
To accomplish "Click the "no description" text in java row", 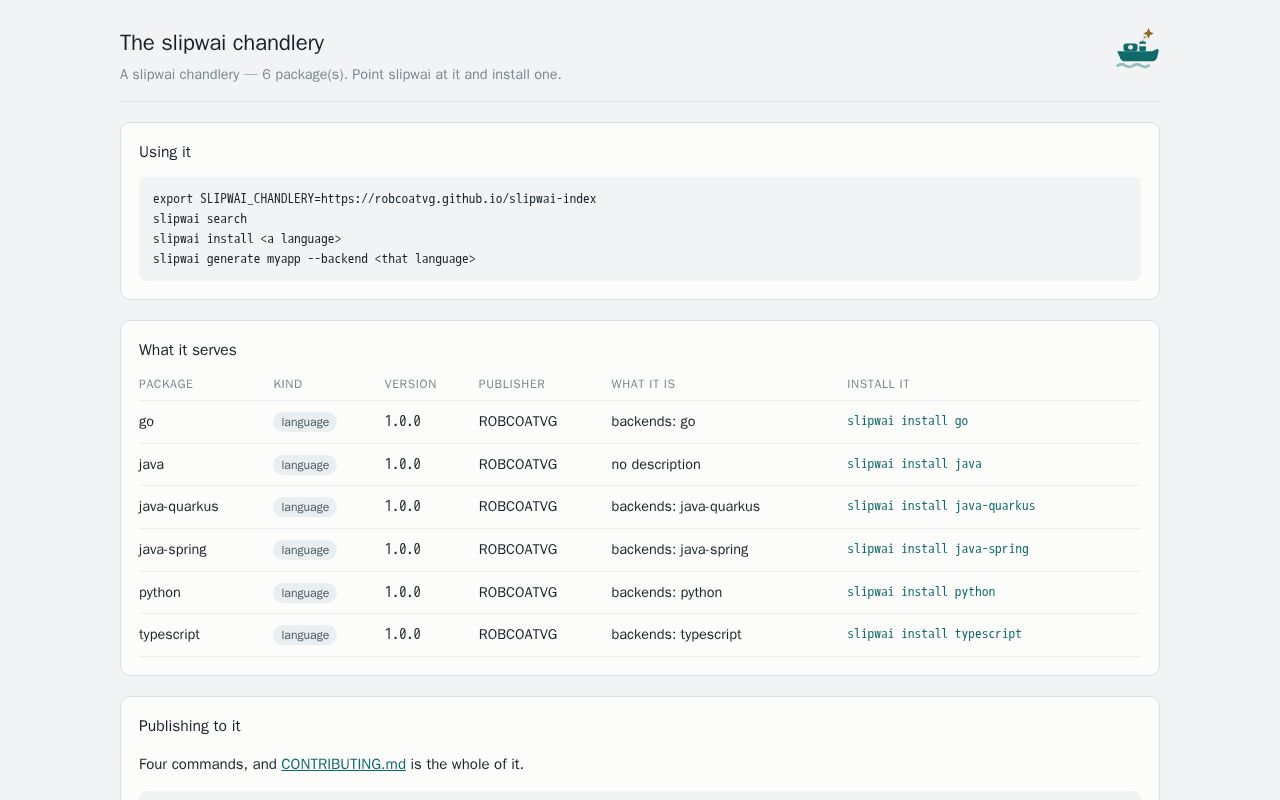I will coord(656,464).
